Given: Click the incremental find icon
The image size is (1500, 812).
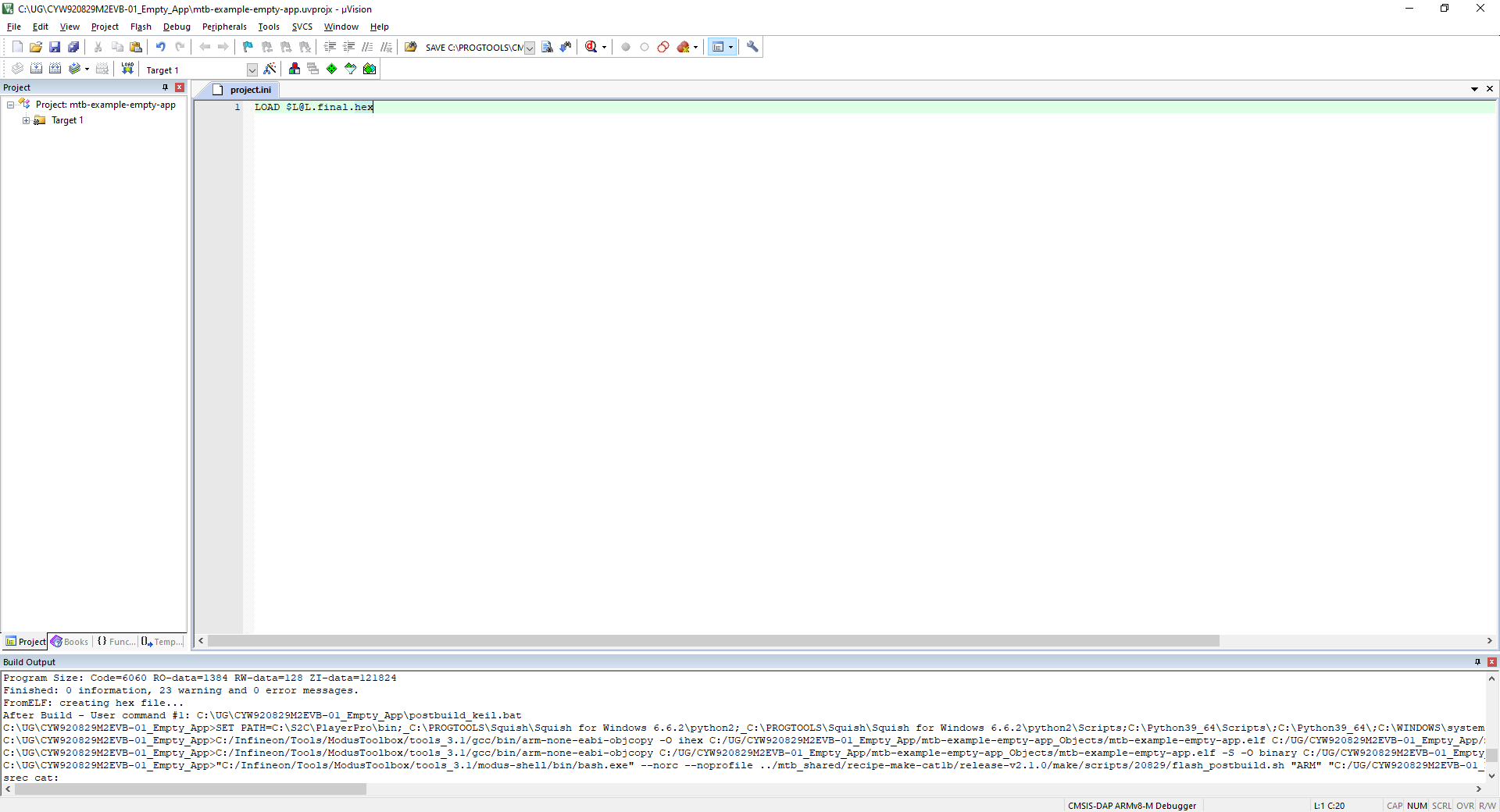Looking at the screenshot, I should pyautogui.click(x=566, y=47).
